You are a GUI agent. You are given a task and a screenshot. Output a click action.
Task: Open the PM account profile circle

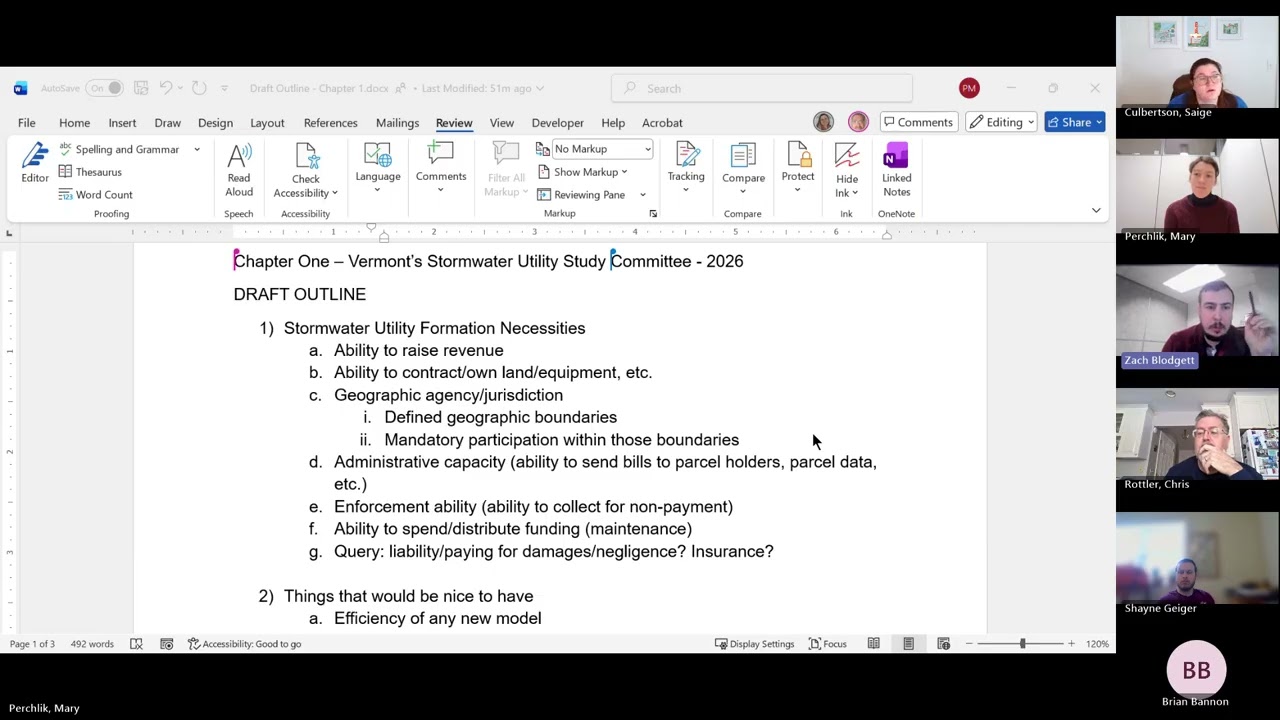point(969,88)
